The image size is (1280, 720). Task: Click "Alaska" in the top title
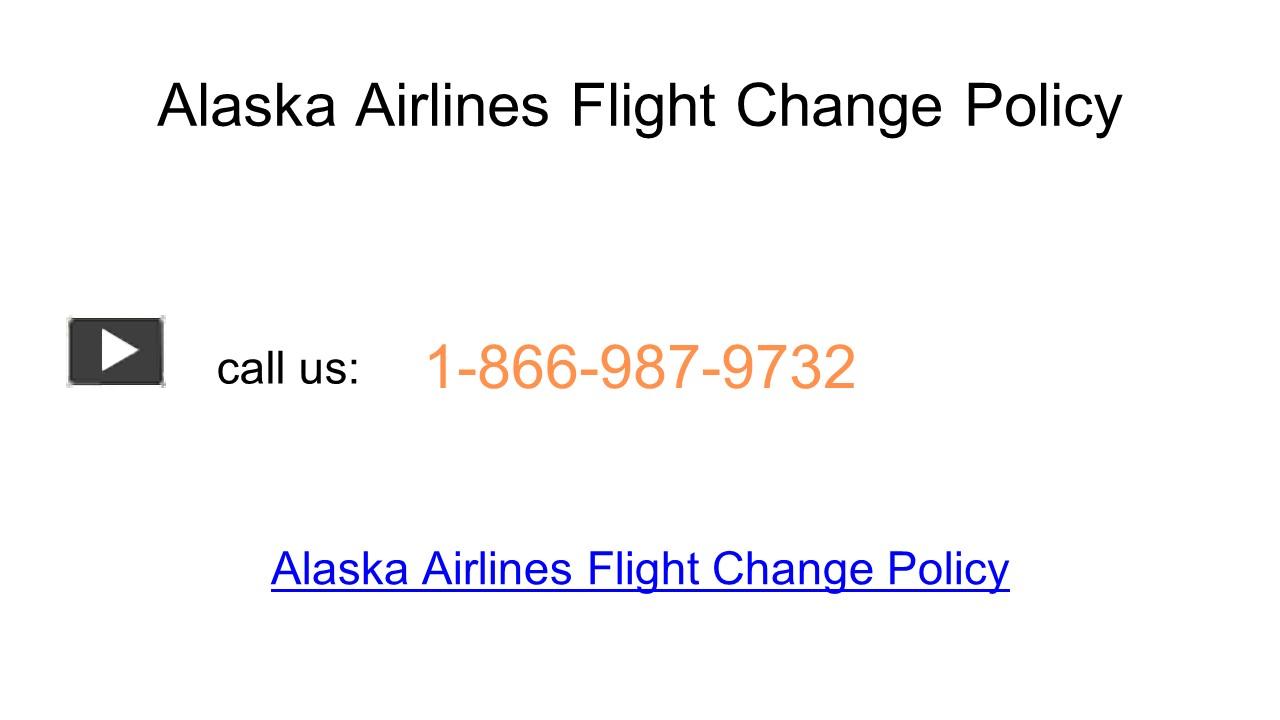tap(246, 106)
